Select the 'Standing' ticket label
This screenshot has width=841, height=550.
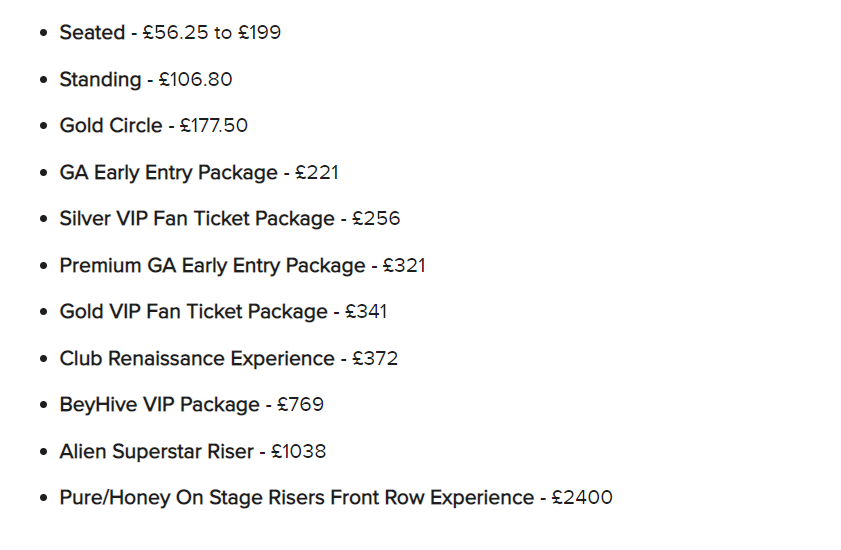[x=100, y=80]
